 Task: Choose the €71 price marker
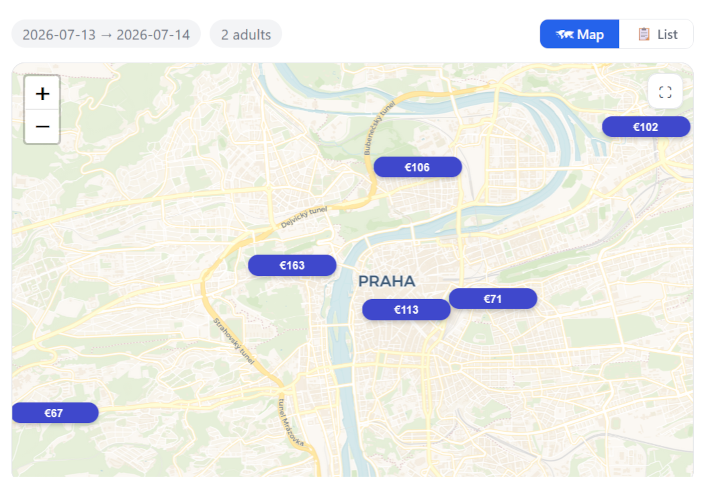pyautogui.click(x=493, y=299)
